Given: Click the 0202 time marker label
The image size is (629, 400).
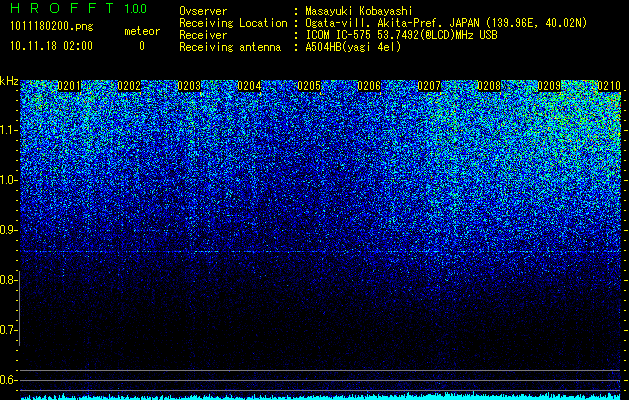Looking at the screenshot, I should click(129, 86).
